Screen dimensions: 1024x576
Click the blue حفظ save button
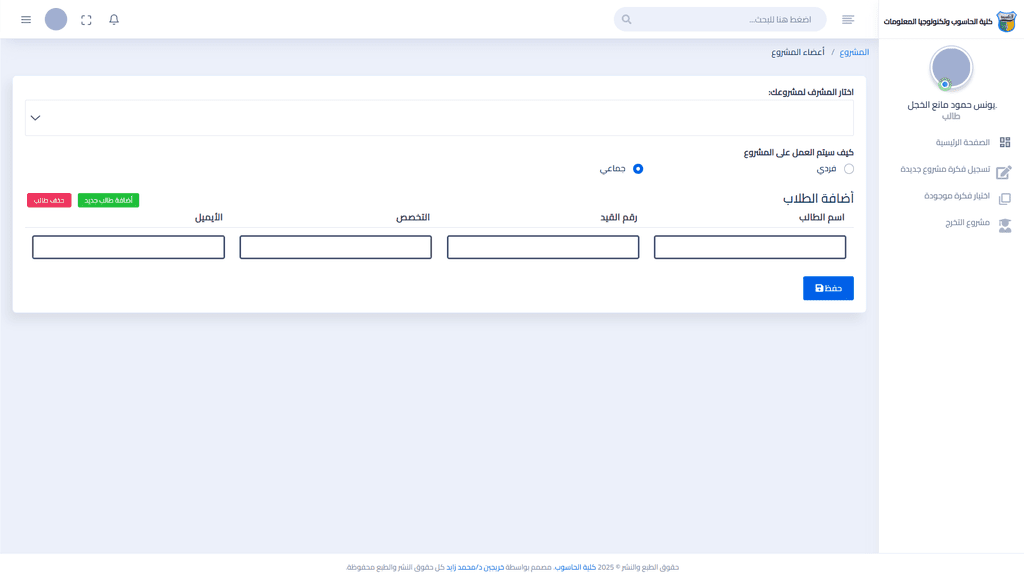[x=828, y=288]
